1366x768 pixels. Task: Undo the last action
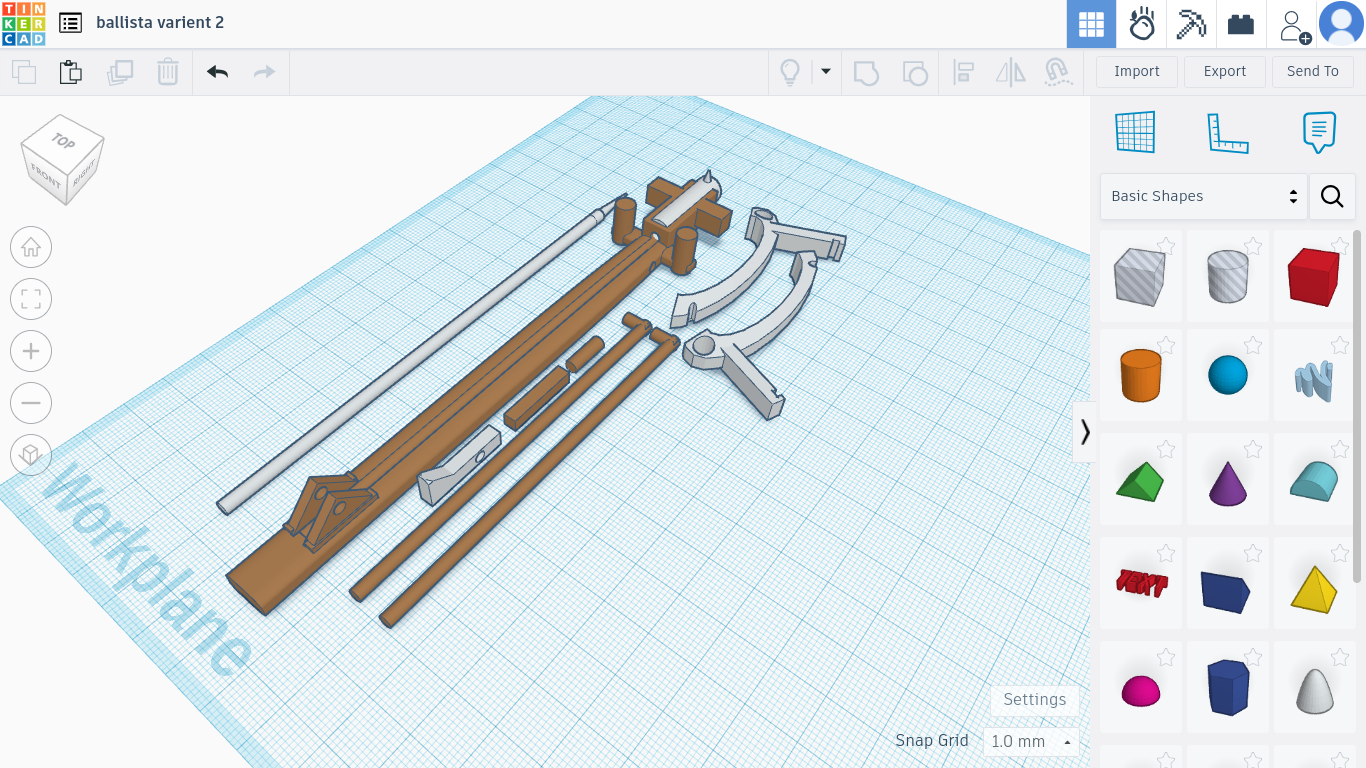pyautogui.click(x=217, y=72)
